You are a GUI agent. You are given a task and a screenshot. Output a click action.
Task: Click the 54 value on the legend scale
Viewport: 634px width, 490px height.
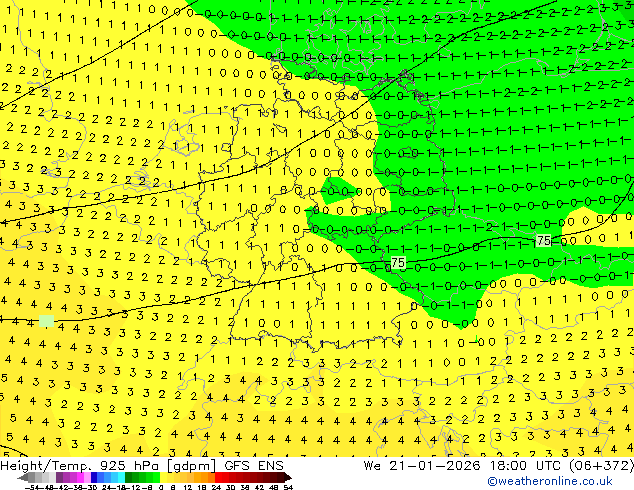tap(287, 487)
